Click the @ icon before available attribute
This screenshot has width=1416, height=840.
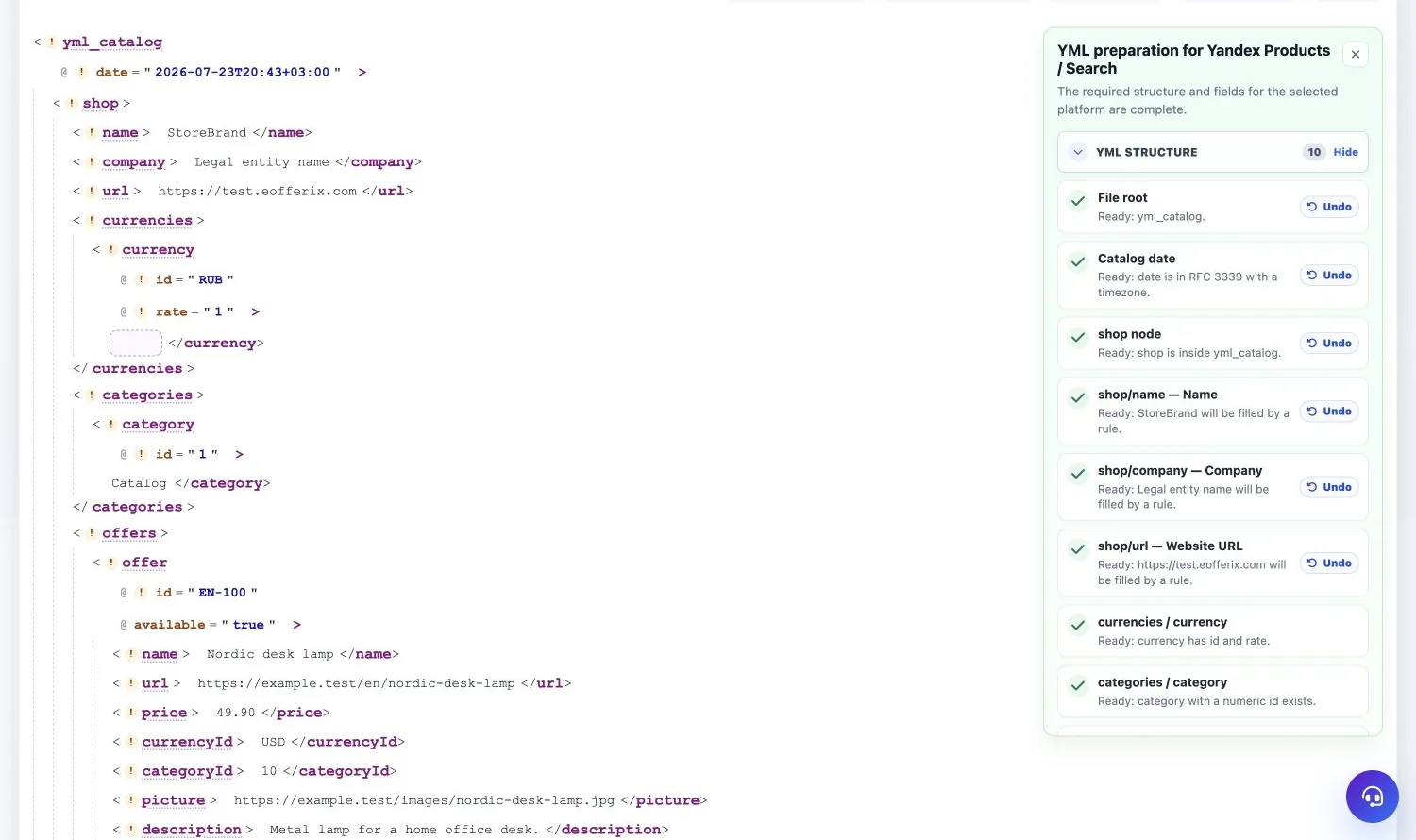[124, 625]
